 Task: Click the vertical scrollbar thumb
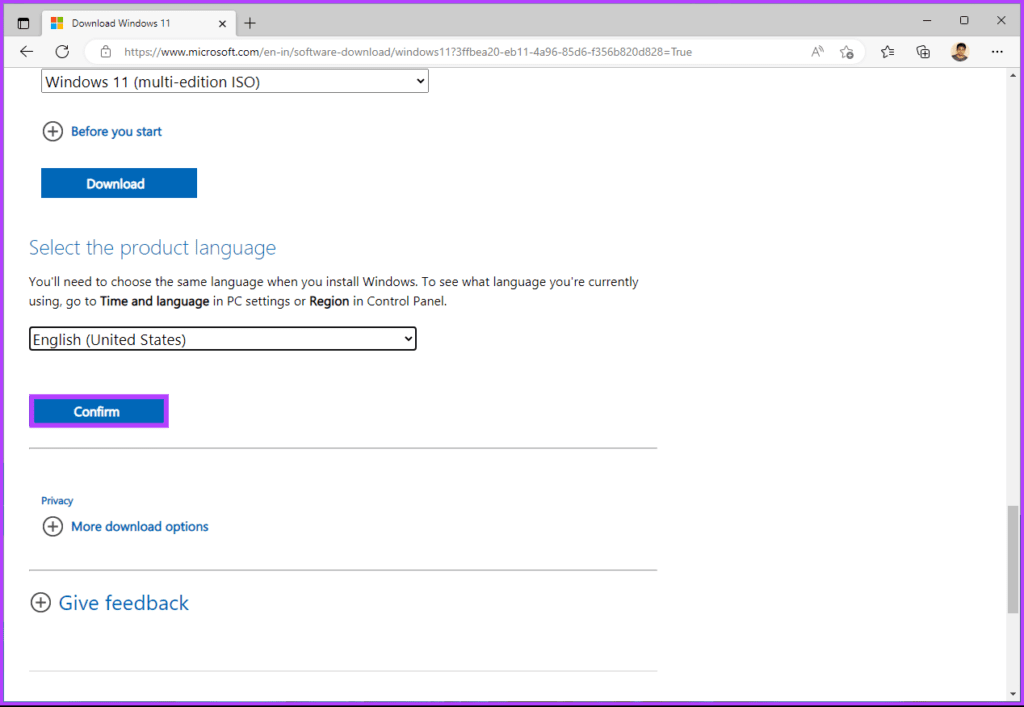(1013, 559)
